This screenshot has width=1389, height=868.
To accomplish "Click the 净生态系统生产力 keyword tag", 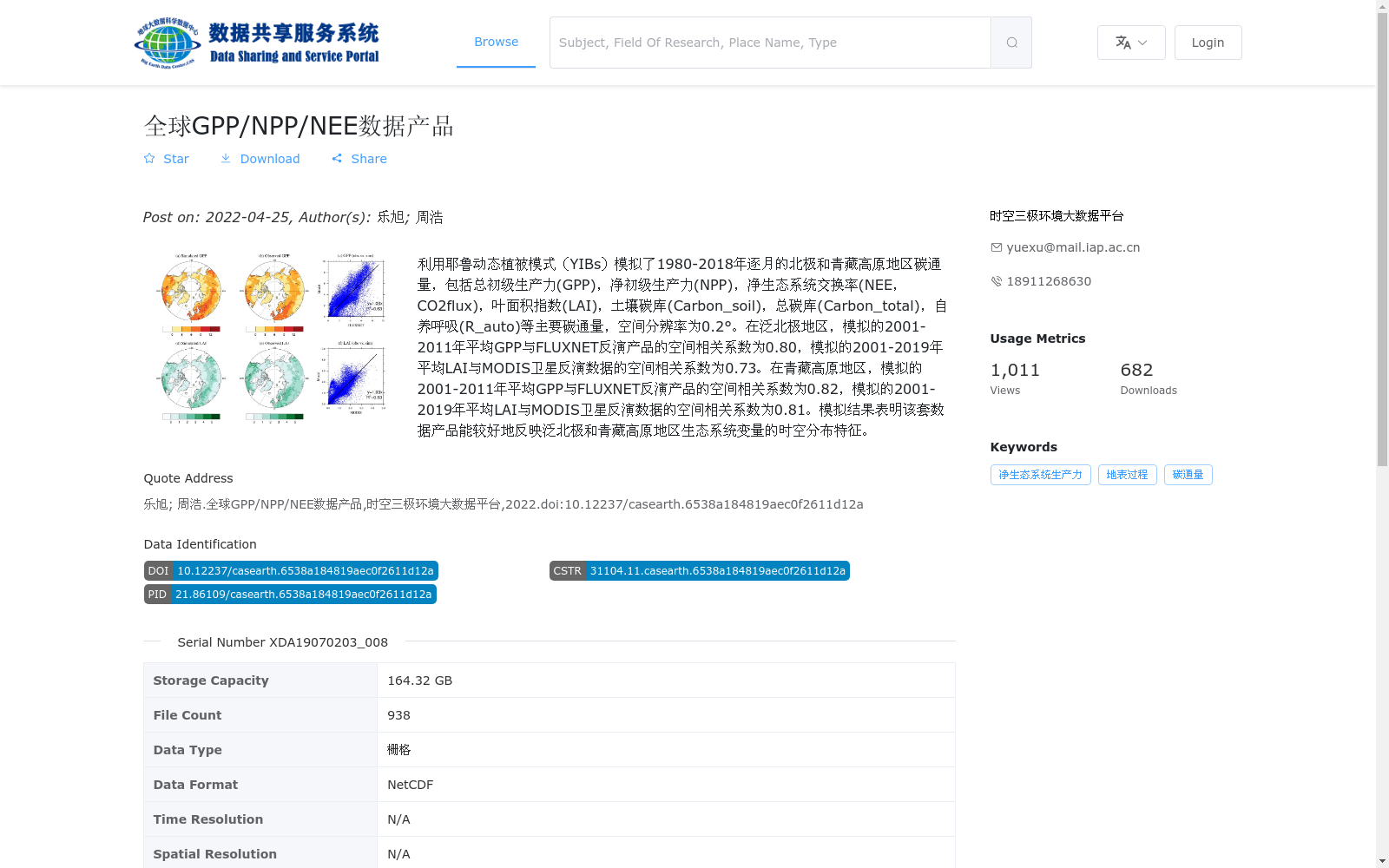I will [1040, 475].
